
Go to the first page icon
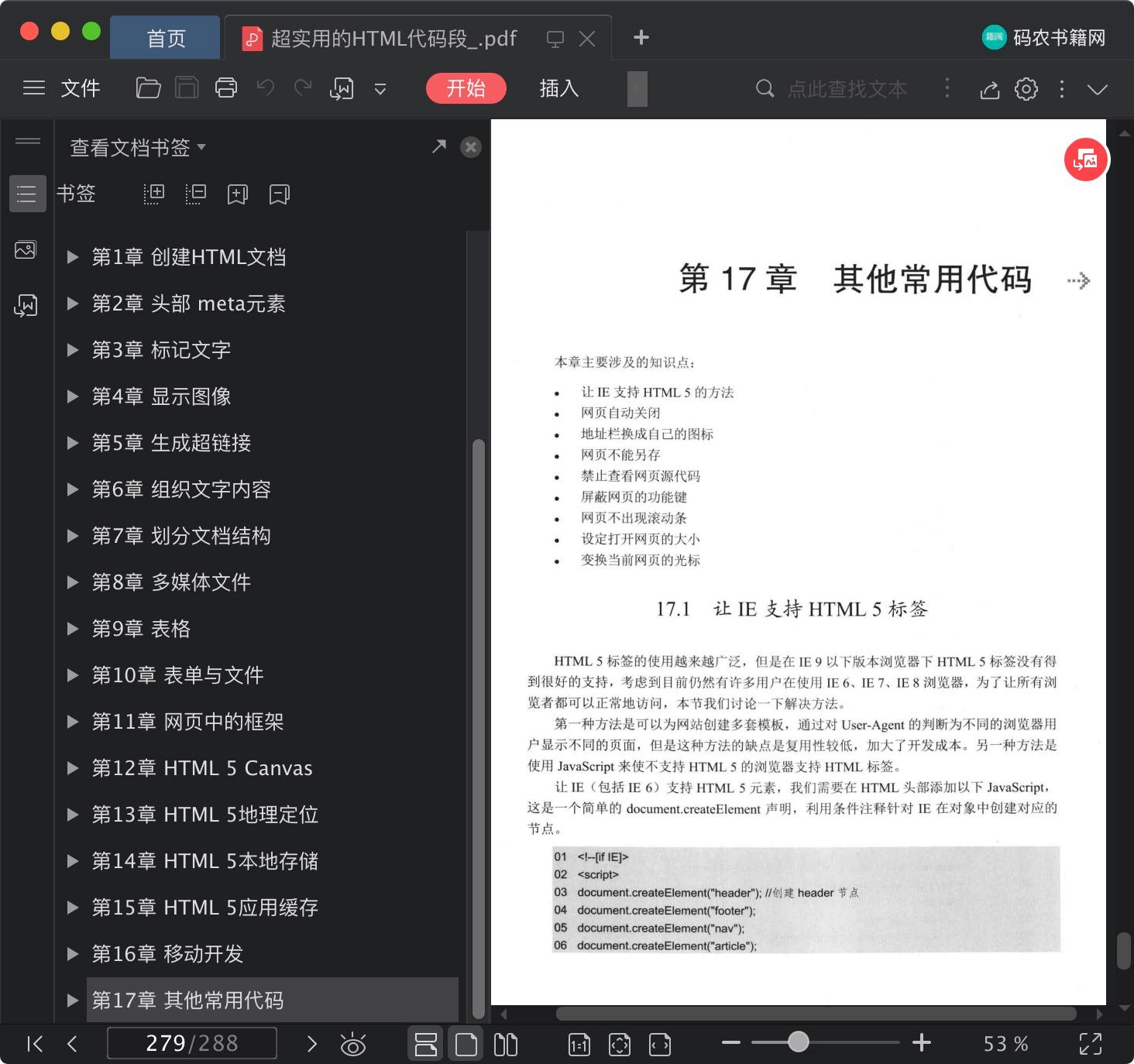click(35, 1044)
